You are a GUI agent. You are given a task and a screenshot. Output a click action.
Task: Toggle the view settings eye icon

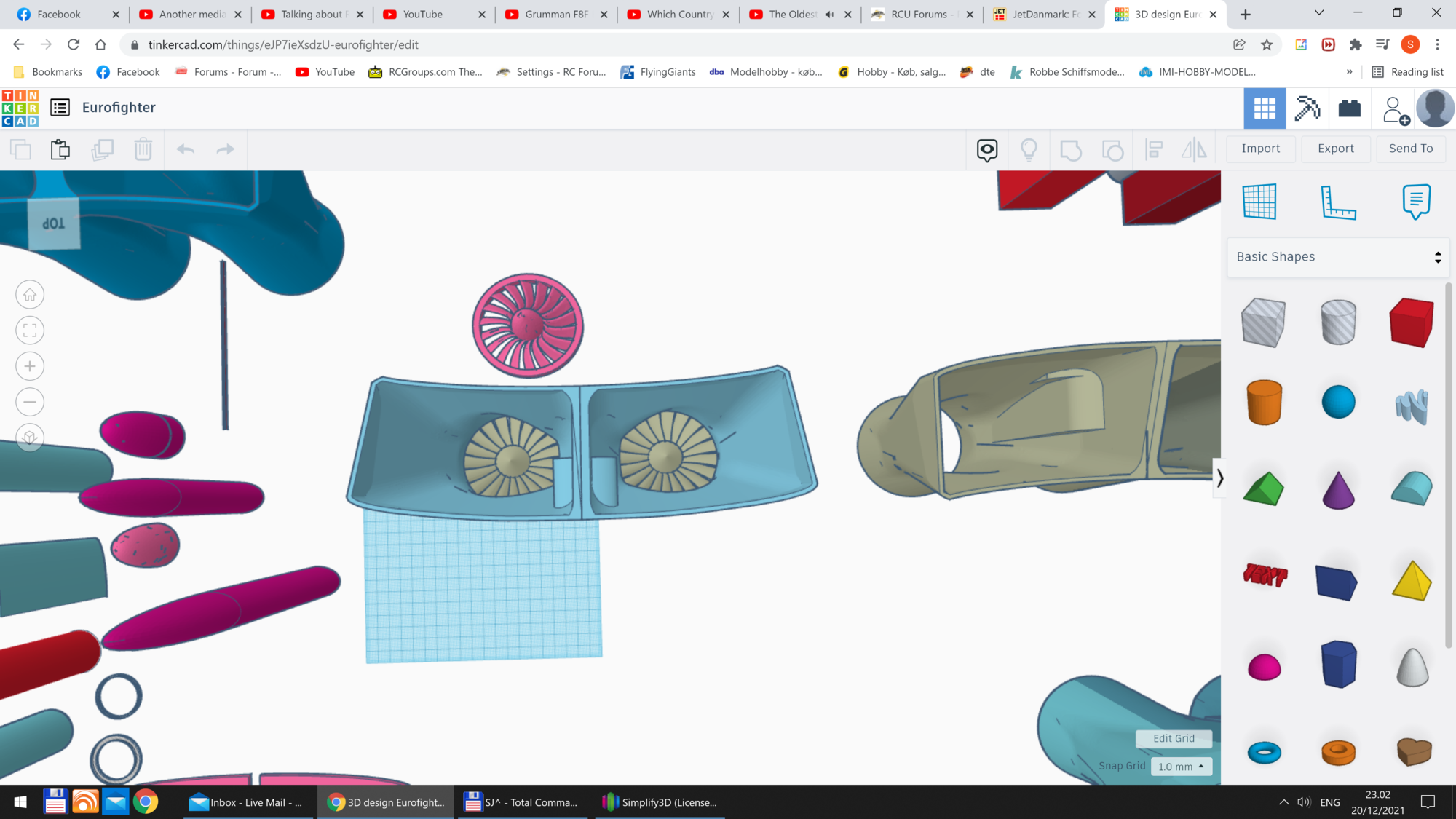[x=986, y=150]
